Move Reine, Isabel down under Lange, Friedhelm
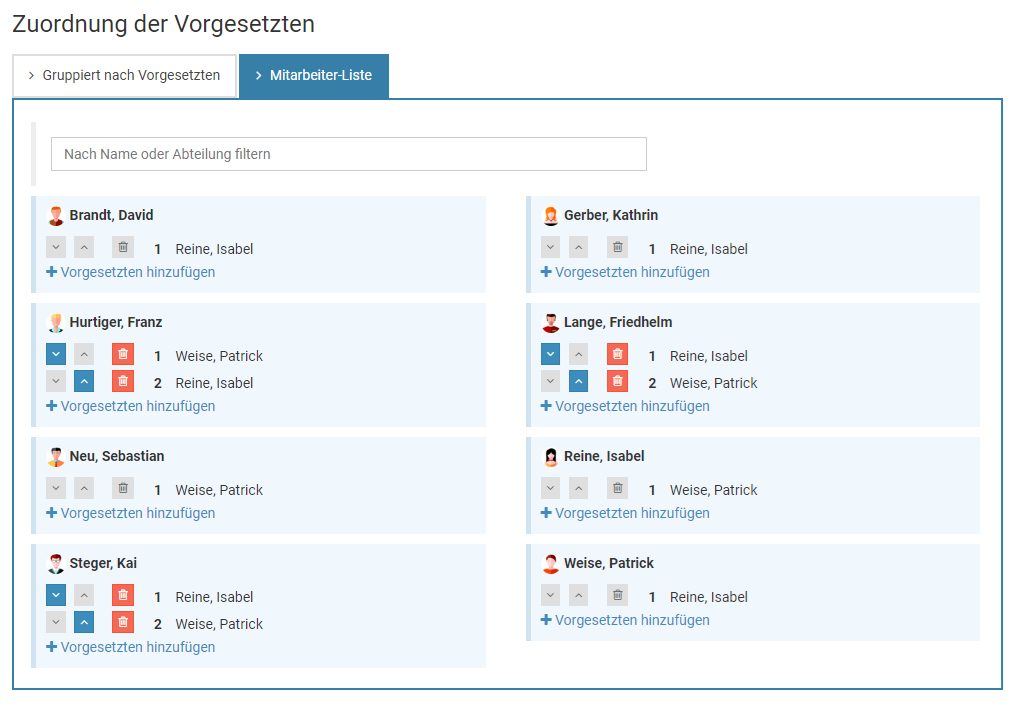1020x705 pixels. click(x=551, y=355)
